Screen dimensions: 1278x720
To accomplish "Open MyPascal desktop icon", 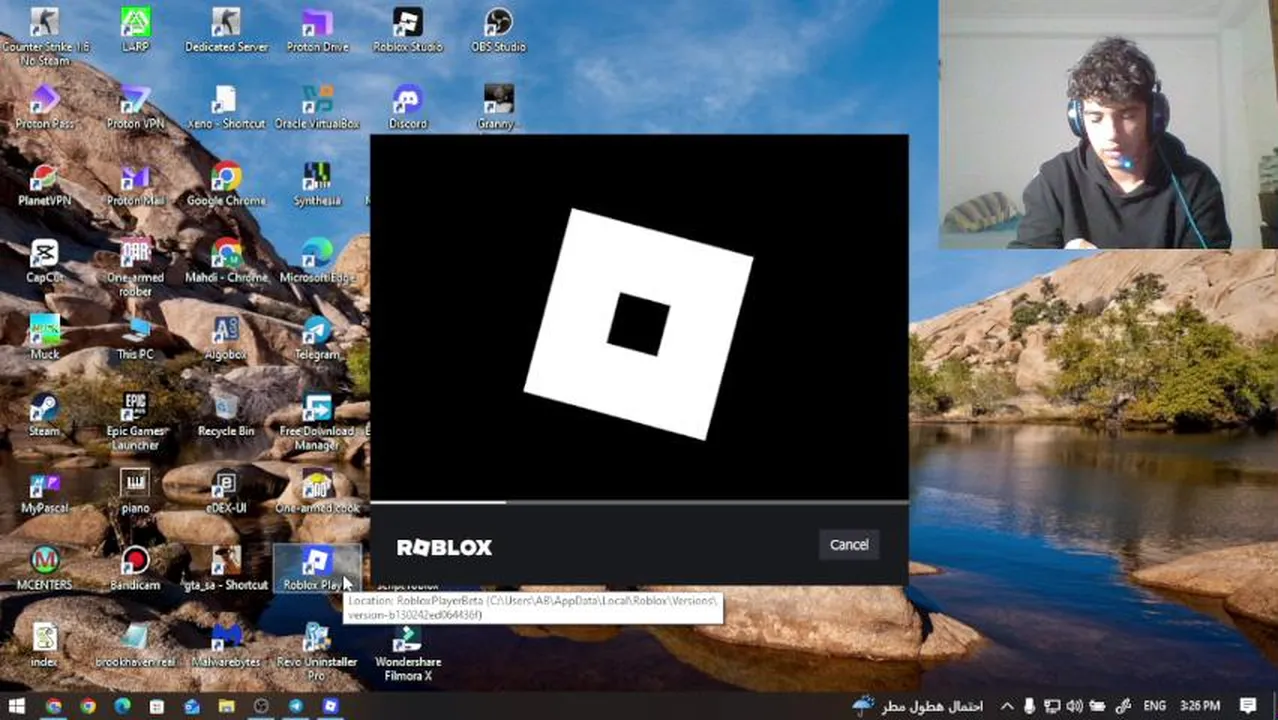I will pos(45,491).
